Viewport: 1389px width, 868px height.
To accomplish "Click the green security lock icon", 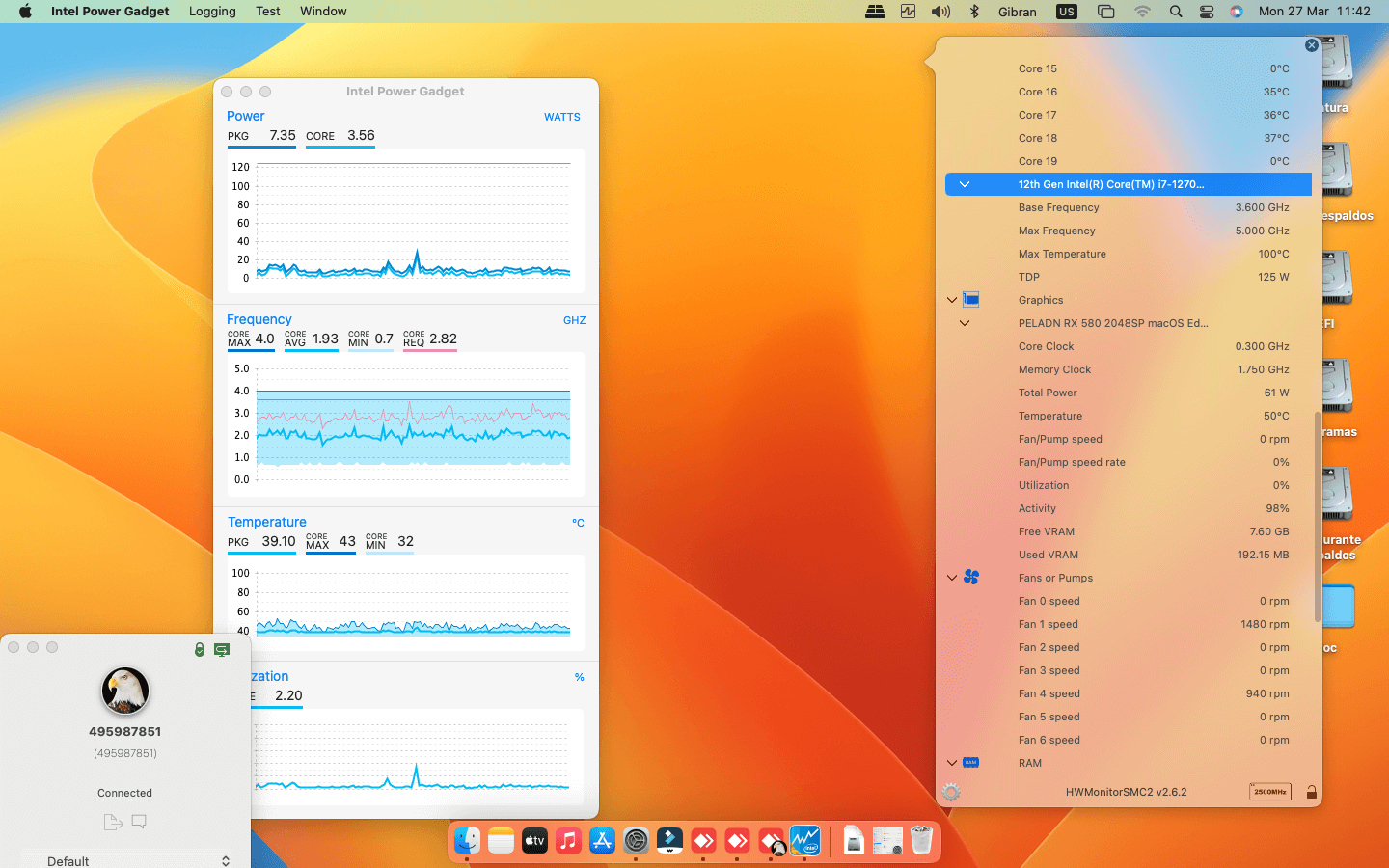I will (200, 650).
